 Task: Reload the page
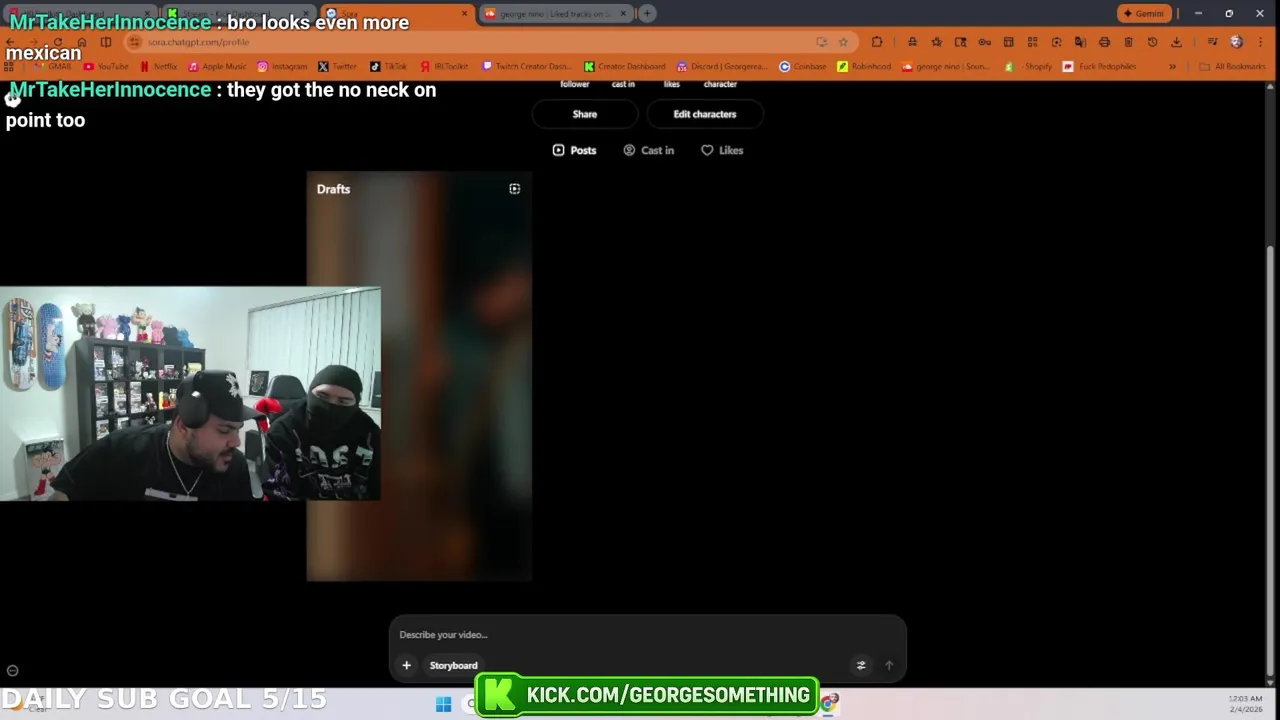tap(58, 42)
